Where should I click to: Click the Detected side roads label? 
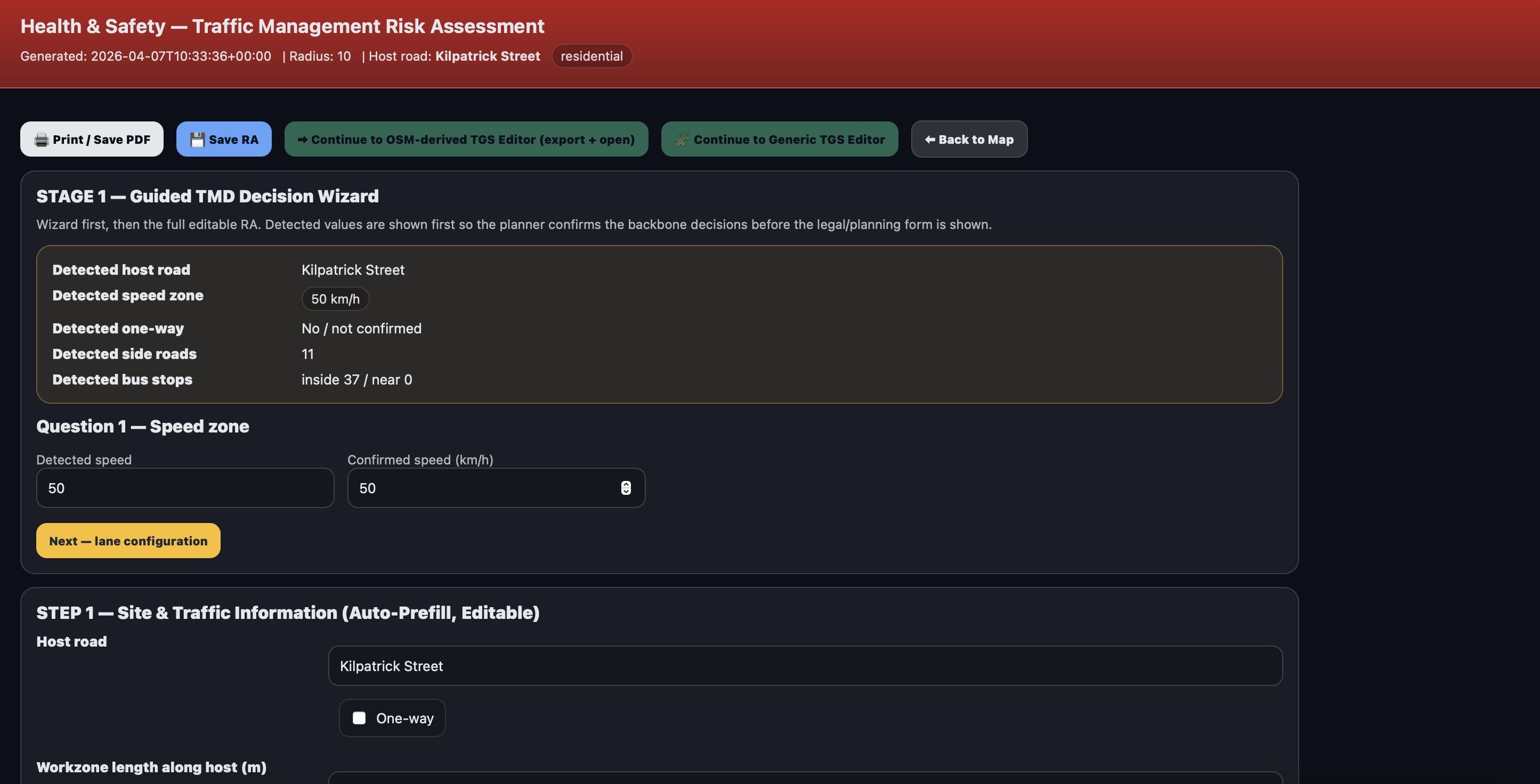pyautogui.click(x=124, y=354)
